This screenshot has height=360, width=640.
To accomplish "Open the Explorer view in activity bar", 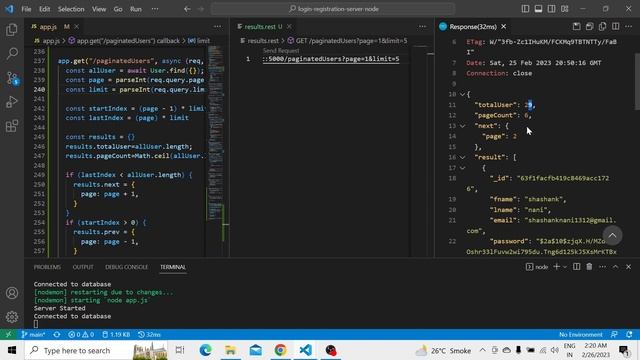I will pos(12,29).
